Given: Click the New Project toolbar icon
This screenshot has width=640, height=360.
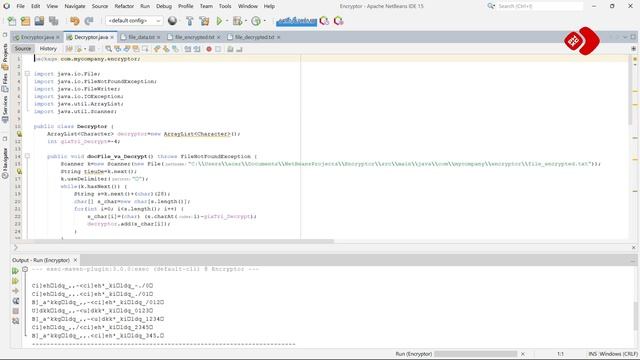Looking at the screenshot, I should (x=25, y=21).
